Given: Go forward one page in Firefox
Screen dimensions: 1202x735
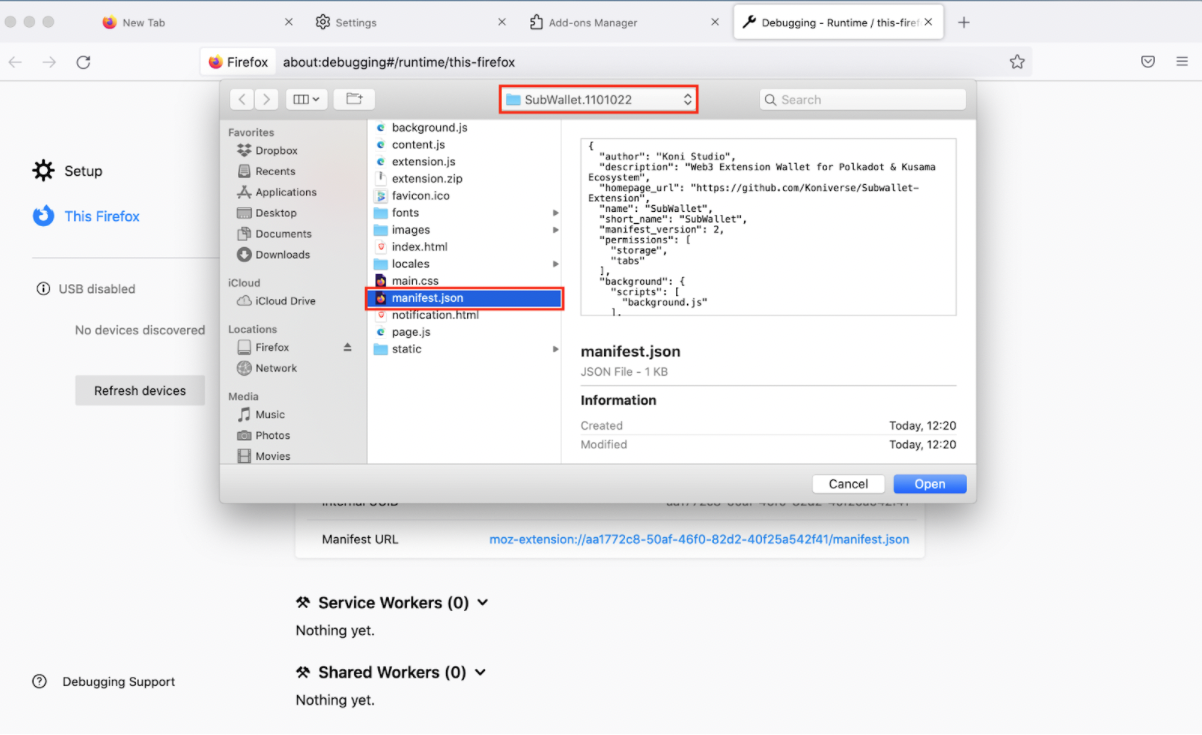Looking at the screenshot, I should (x=49, y=62).
